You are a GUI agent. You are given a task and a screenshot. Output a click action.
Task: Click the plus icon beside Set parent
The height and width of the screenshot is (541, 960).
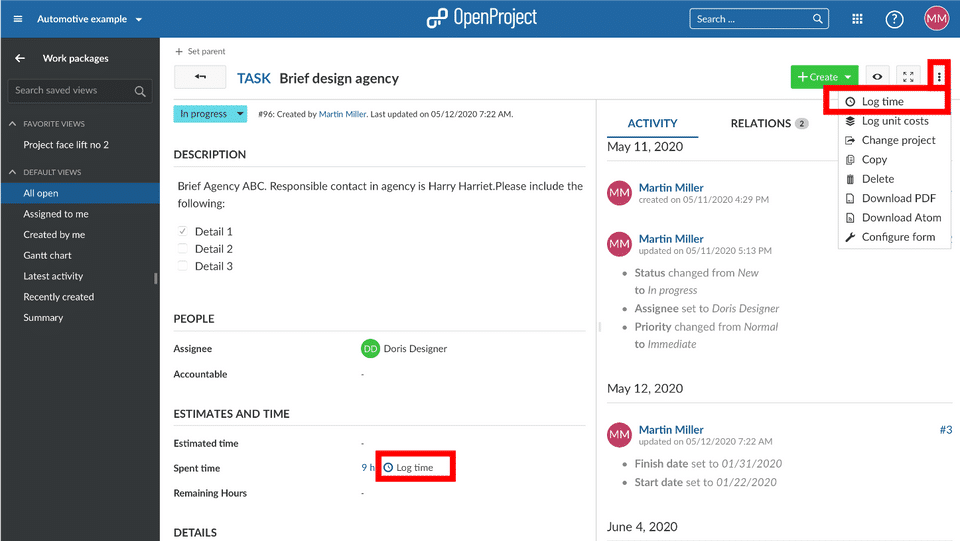tap(179, 51)
